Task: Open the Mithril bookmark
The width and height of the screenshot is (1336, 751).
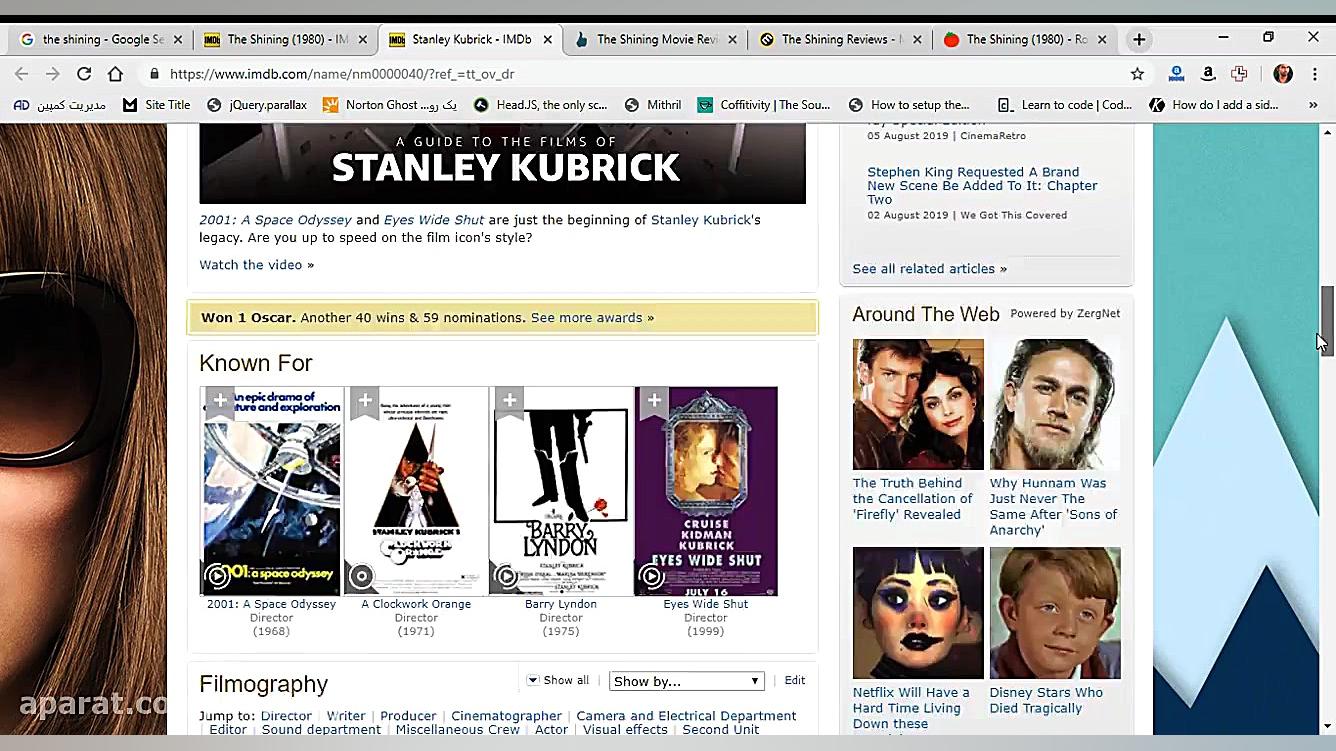Action: [x=653, y=105]
